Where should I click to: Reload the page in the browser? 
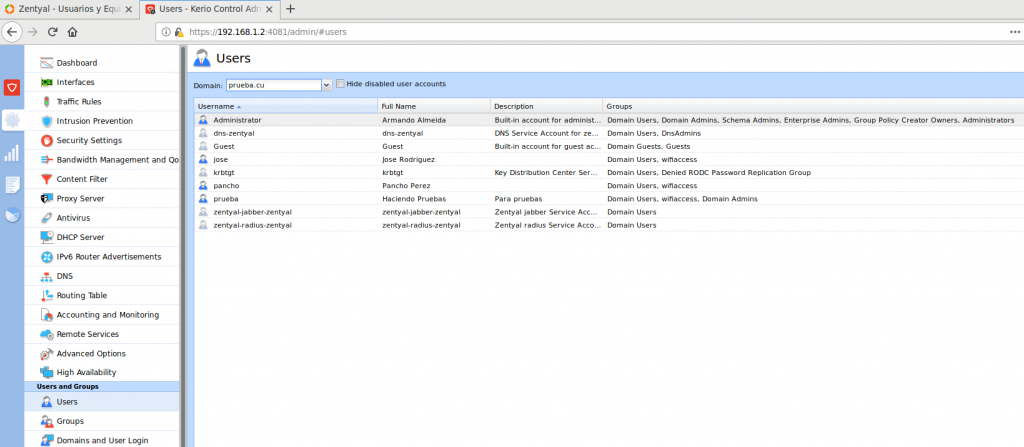(x=53, y=31)
